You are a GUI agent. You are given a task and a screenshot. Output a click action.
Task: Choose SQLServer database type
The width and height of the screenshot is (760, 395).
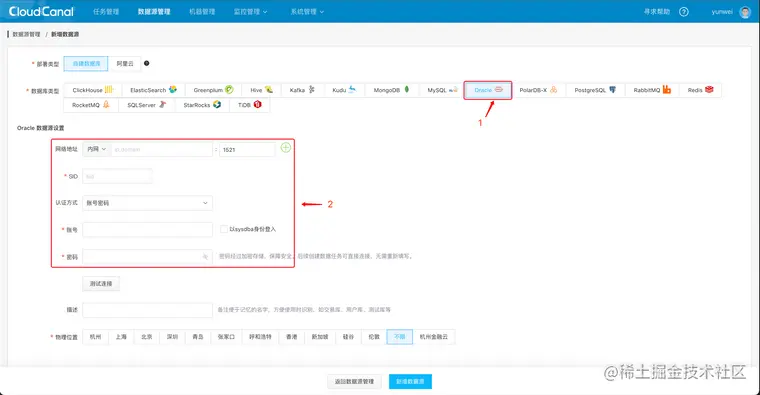point(146,105)
